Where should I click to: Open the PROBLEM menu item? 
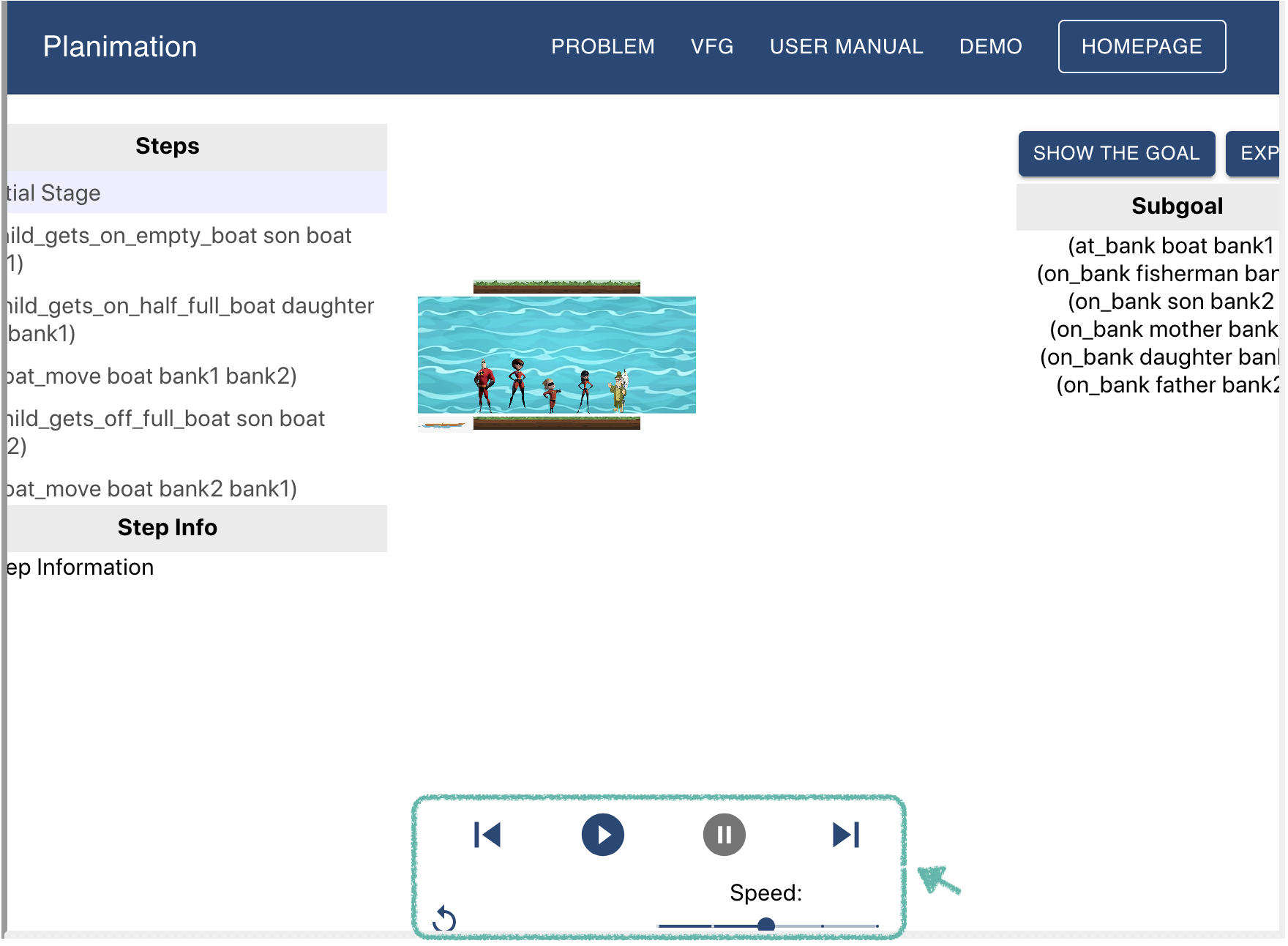point(603,47)
